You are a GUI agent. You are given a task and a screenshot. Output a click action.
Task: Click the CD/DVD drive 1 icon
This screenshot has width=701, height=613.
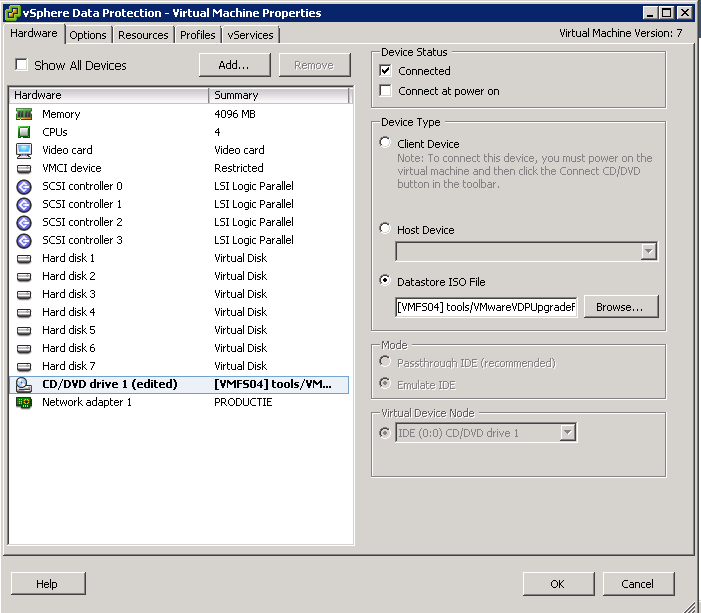pos(24,385)
